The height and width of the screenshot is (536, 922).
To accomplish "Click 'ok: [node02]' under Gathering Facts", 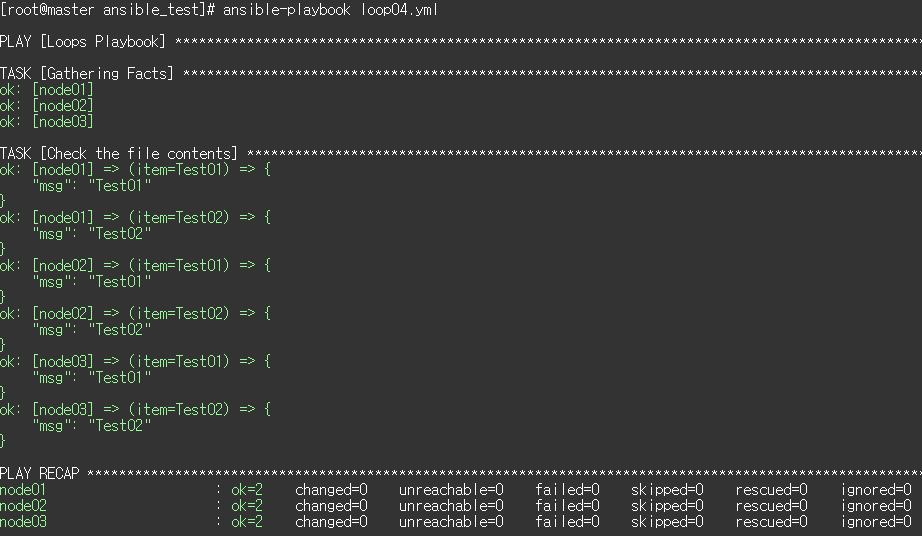I will [46, 106].
